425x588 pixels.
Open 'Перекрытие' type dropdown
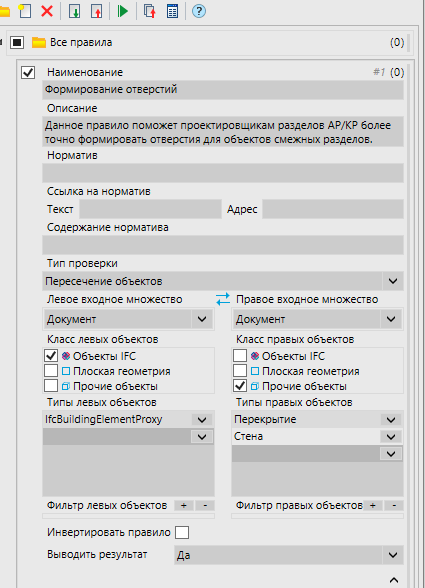(x=391, y=419)
